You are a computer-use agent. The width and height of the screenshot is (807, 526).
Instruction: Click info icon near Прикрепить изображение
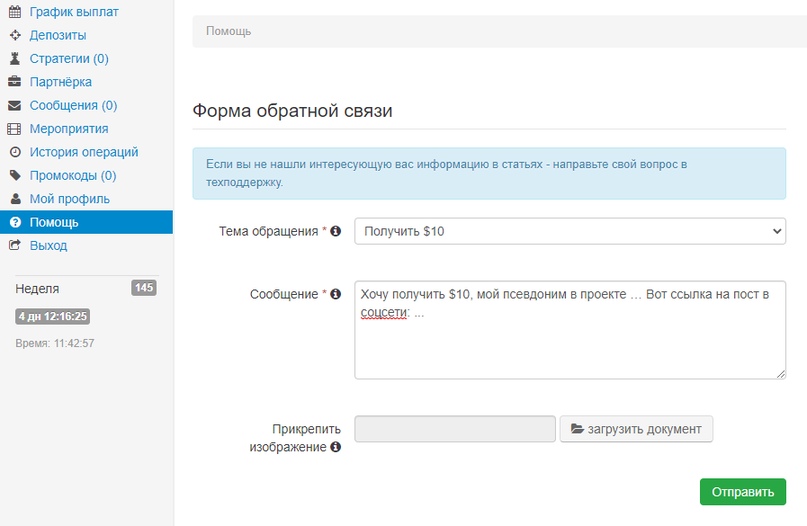point(335,447)
